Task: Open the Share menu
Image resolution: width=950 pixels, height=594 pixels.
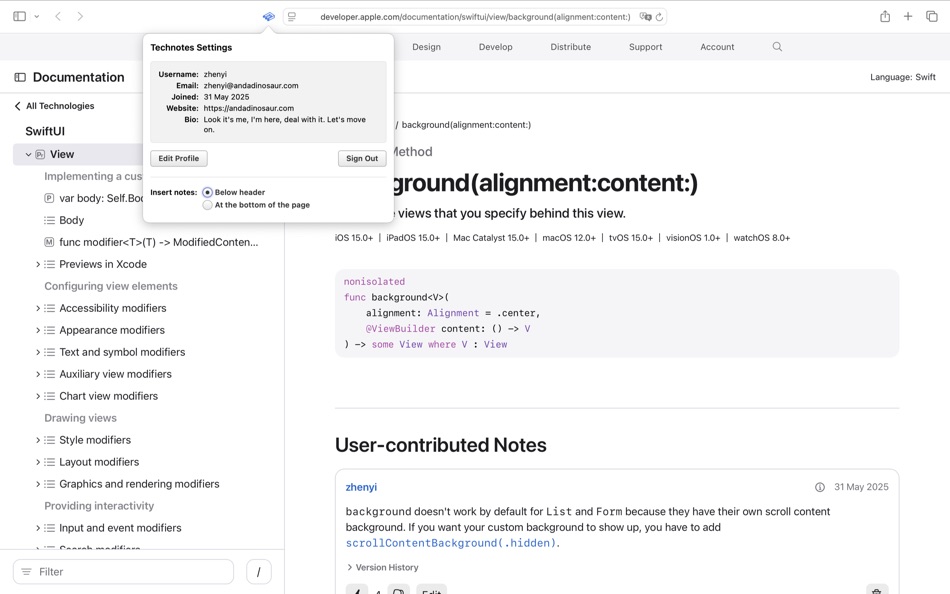Action: 885,16
